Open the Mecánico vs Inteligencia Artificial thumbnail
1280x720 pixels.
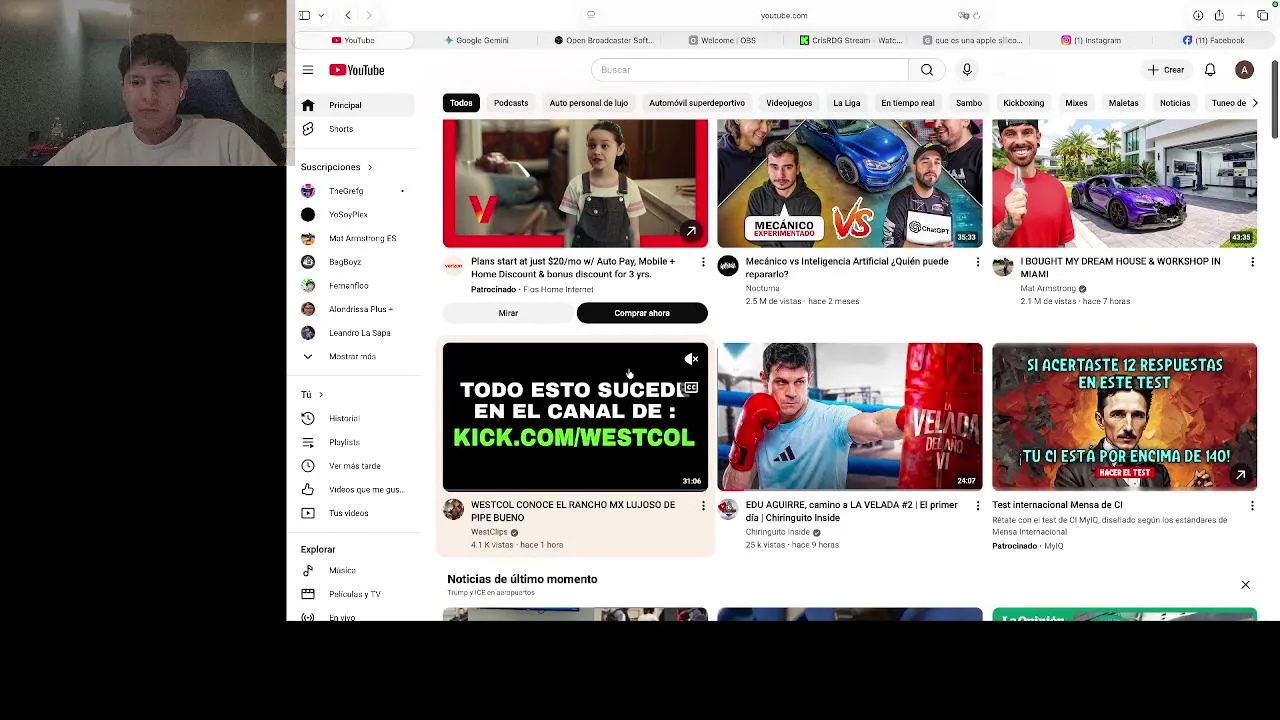(850, 183)
